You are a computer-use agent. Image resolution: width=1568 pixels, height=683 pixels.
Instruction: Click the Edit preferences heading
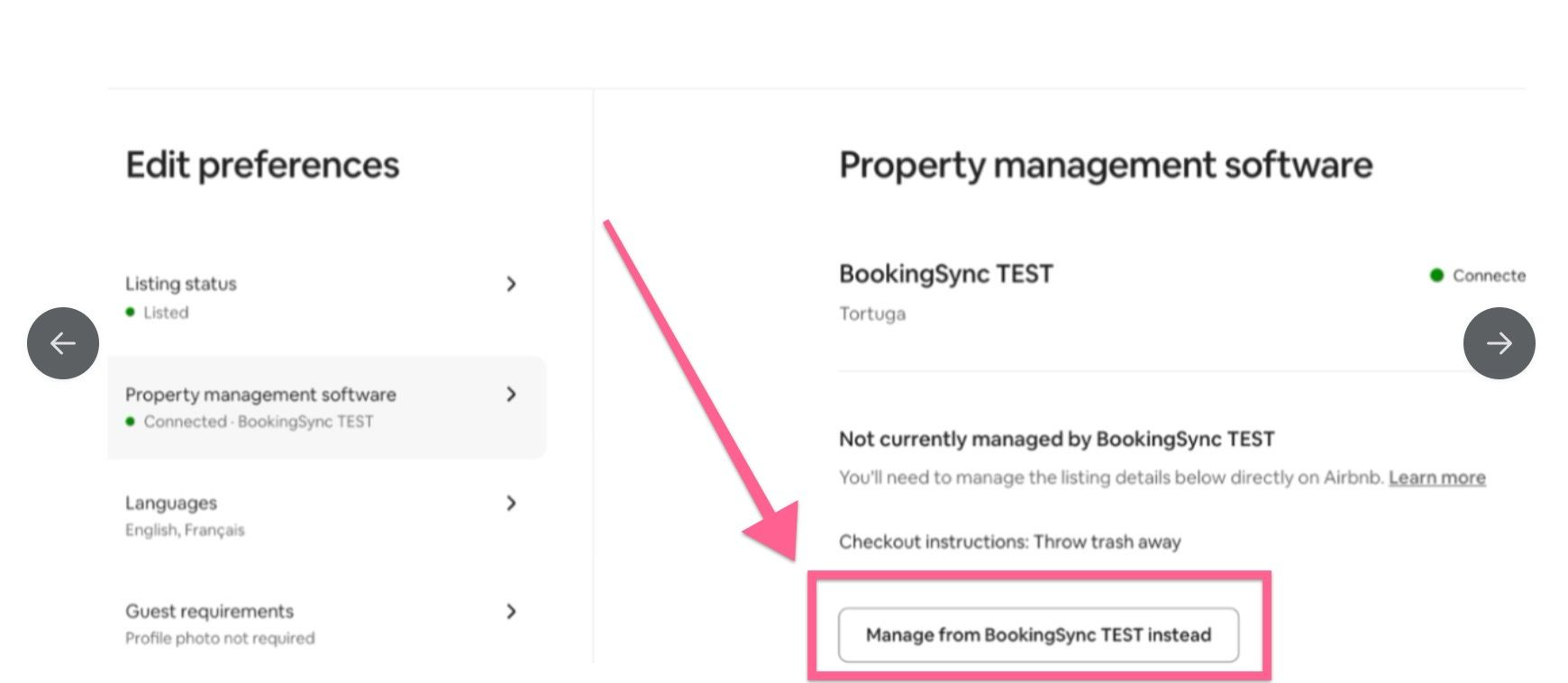coord(262,165)
